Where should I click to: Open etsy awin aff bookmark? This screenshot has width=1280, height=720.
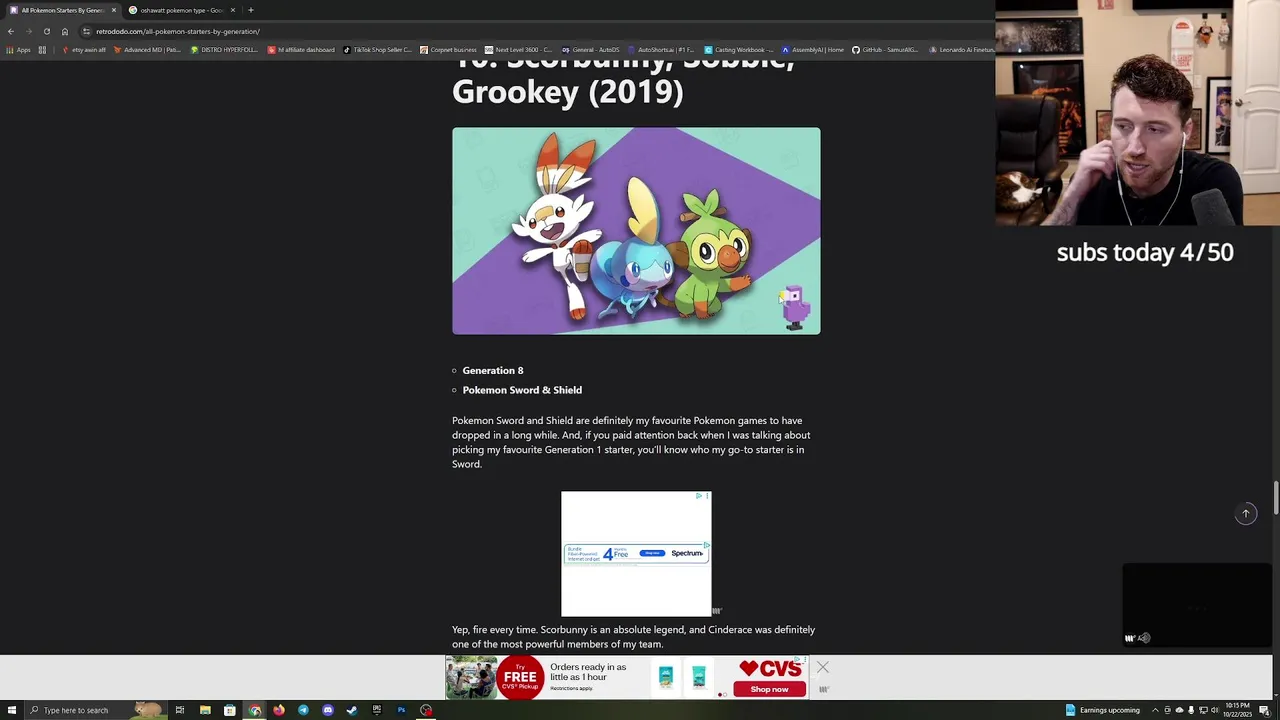point(84,50)
